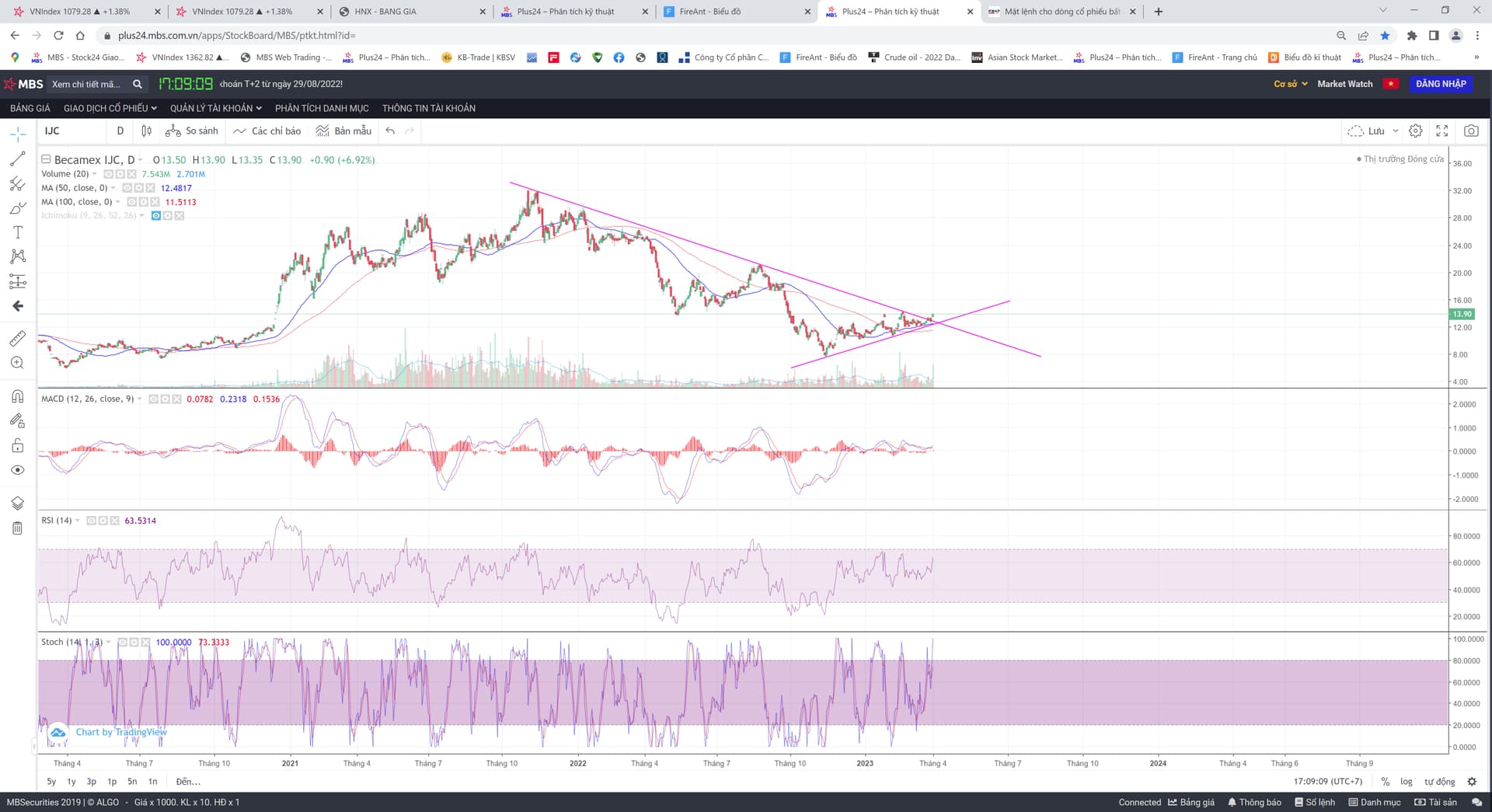Select the trend line drawing tool
1492x812 pixels.
[18, 159]
